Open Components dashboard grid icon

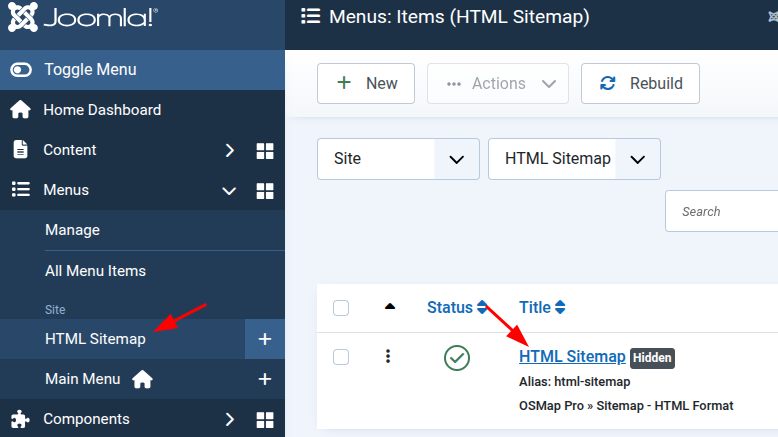point(265,420)
